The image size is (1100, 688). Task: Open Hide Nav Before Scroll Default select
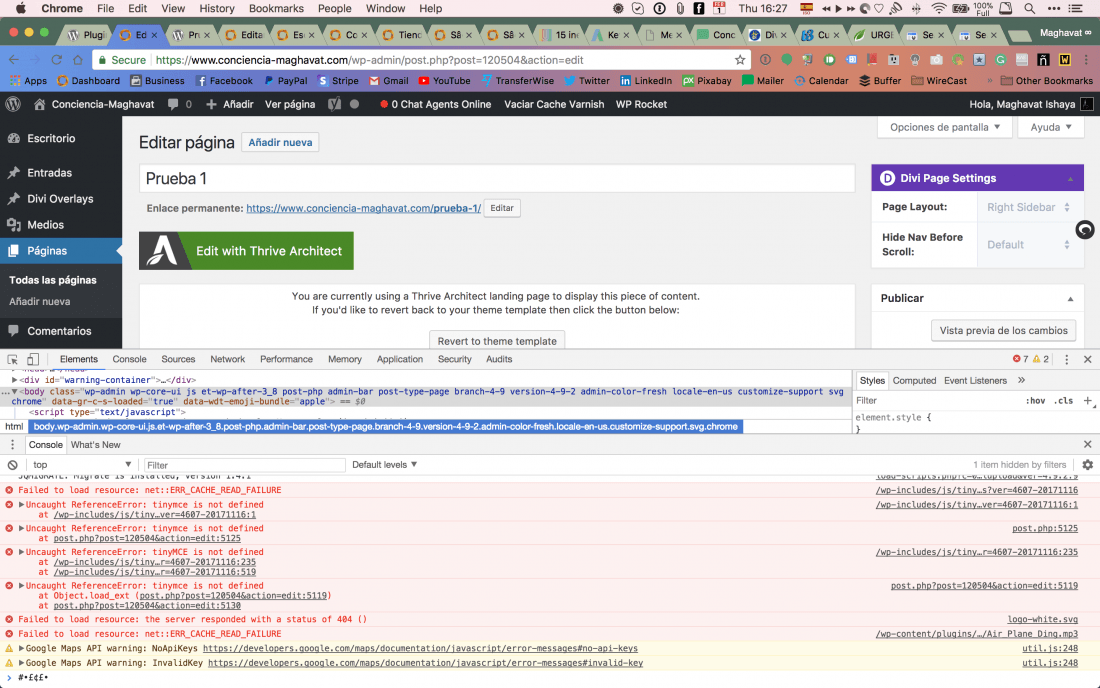(1028, 245)
